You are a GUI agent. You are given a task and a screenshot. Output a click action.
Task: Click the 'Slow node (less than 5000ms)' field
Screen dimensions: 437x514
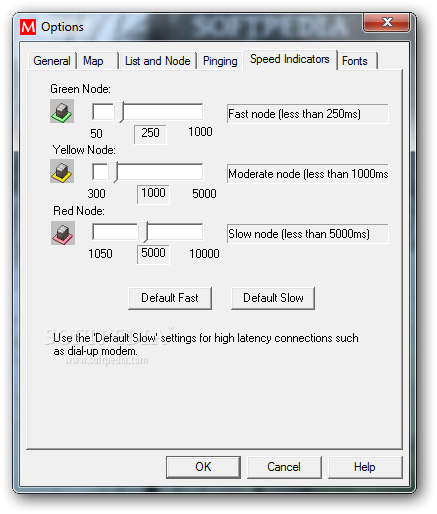pyautogui.click(x=307, y=234)
